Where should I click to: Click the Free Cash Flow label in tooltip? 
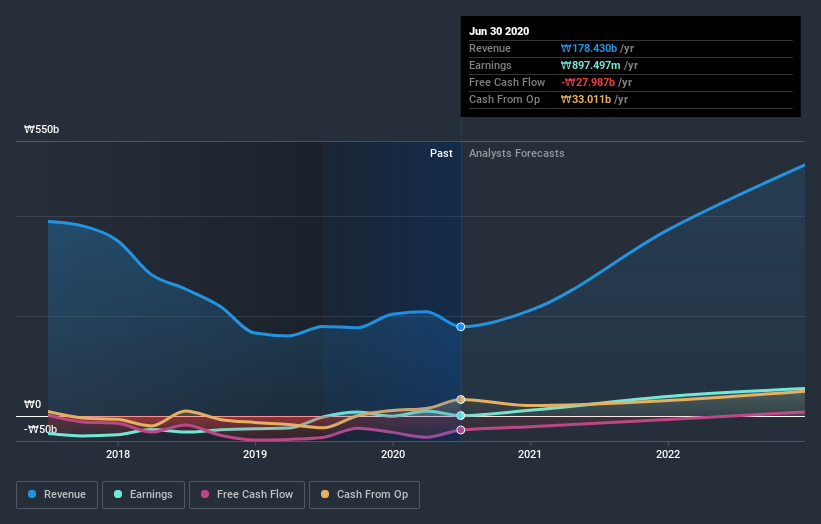point(507,82)
